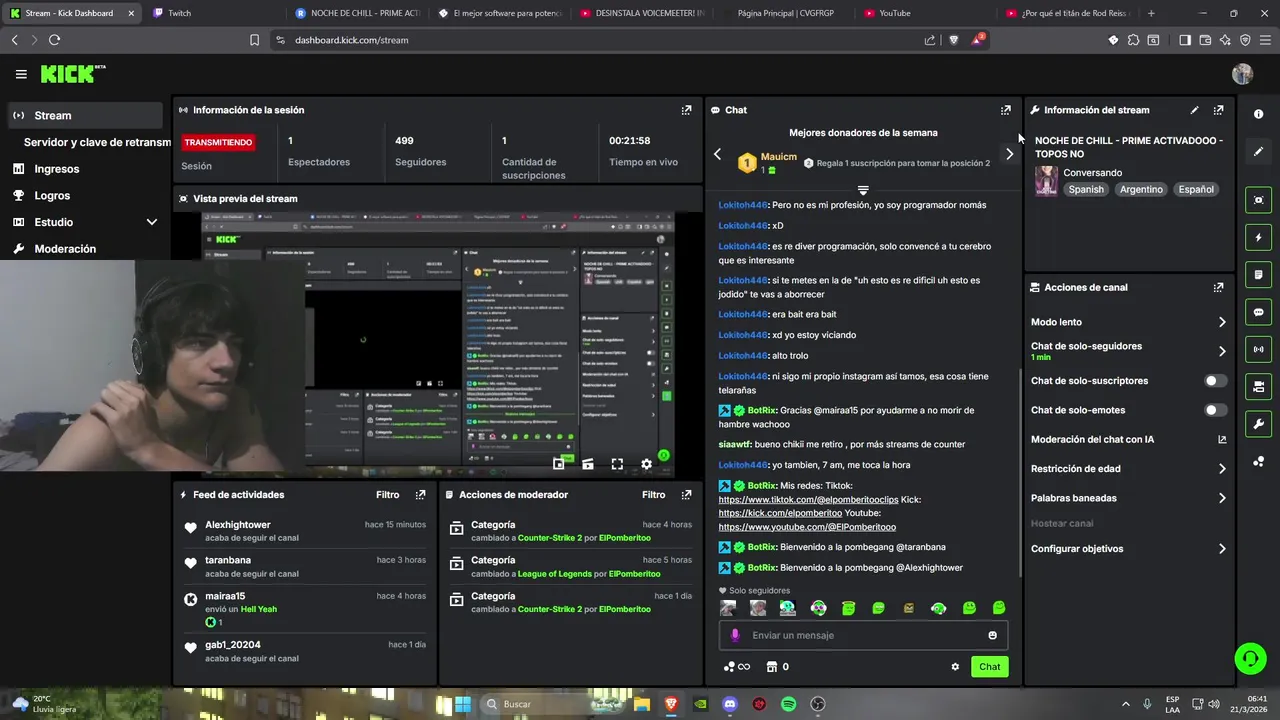Open chat settings gear beside the Chat button
The width and height of the screenshot is (1280, 720).
955,667
